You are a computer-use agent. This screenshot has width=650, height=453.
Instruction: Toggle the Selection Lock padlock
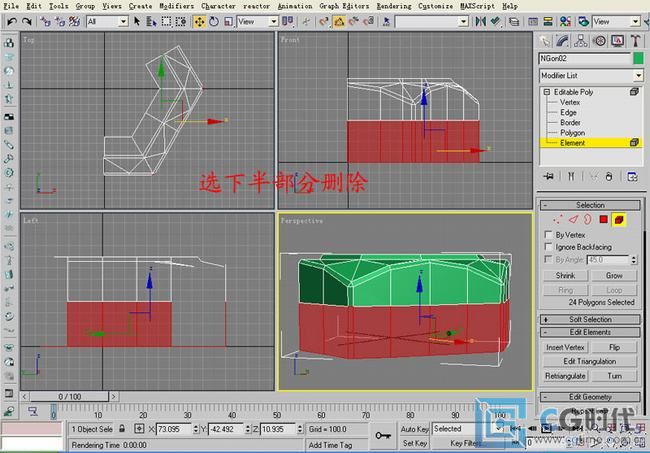(x=122, y=429)
